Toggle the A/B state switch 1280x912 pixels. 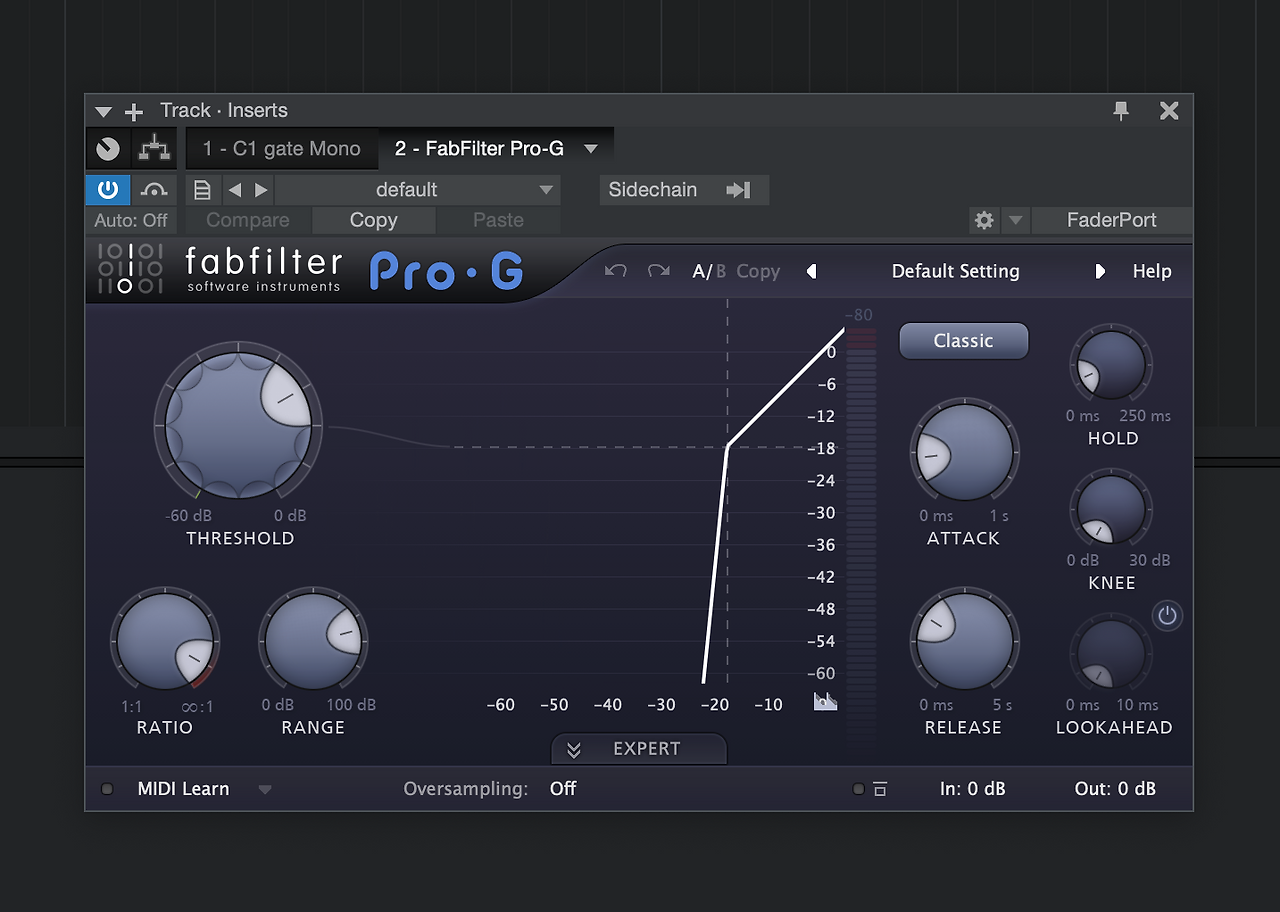[709, 271]
